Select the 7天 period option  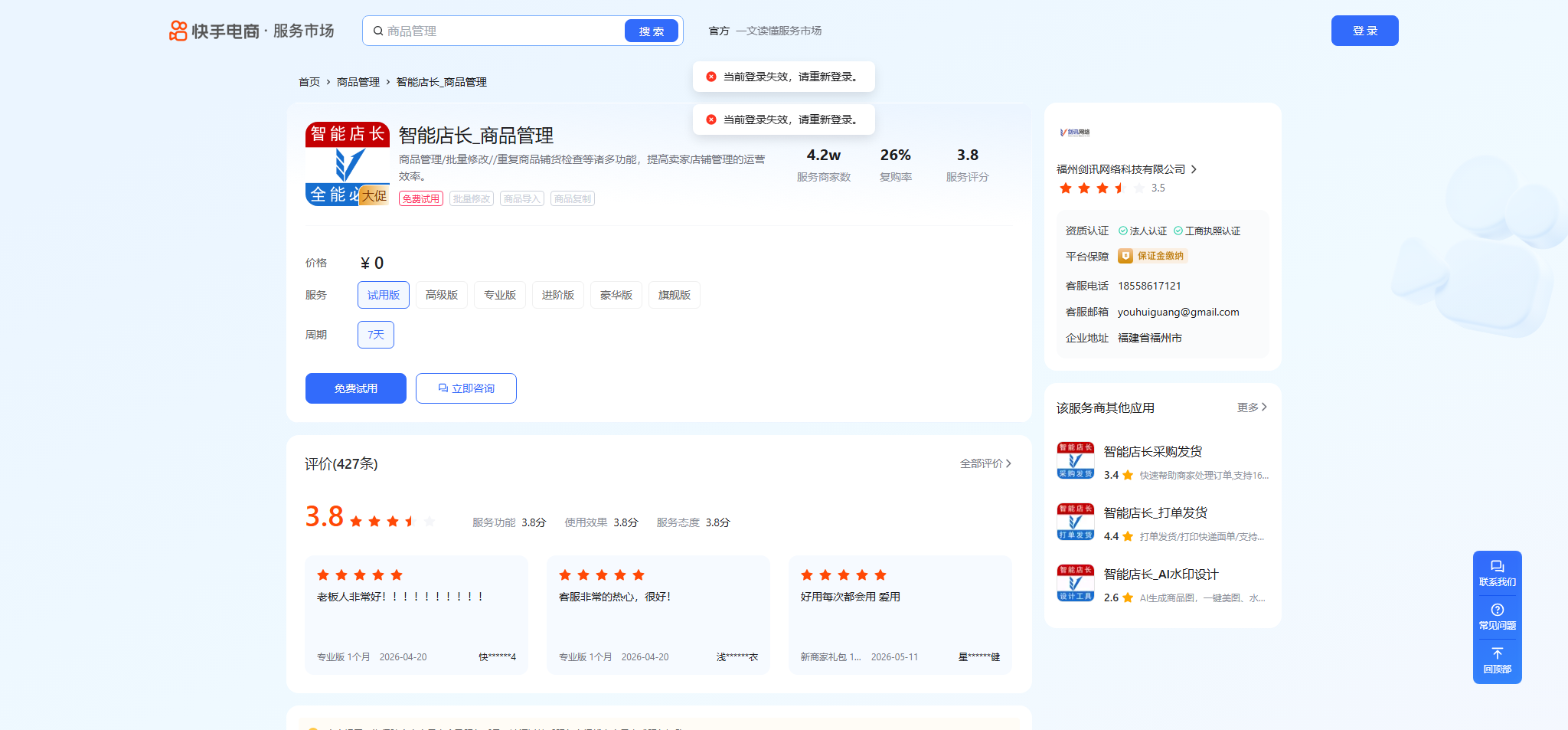tap(376, 335)
